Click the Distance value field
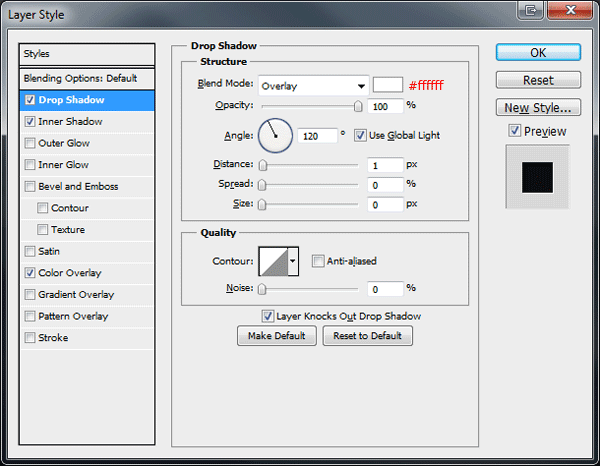 click(385, 165)
